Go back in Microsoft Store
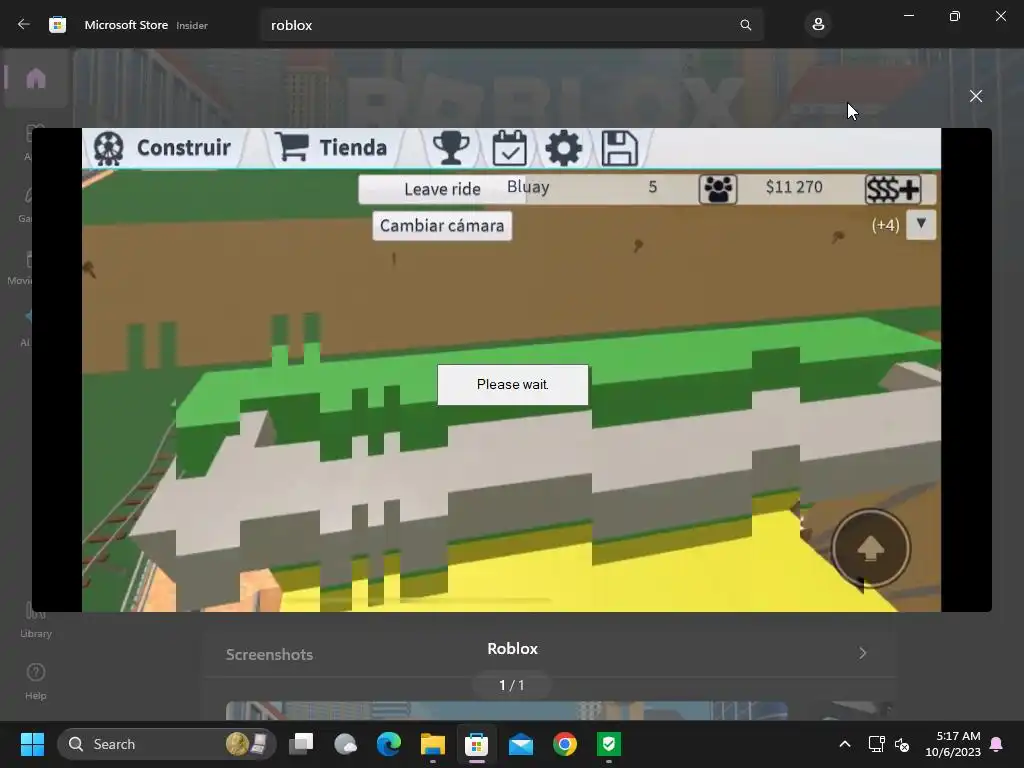 [x=24, y=25]
